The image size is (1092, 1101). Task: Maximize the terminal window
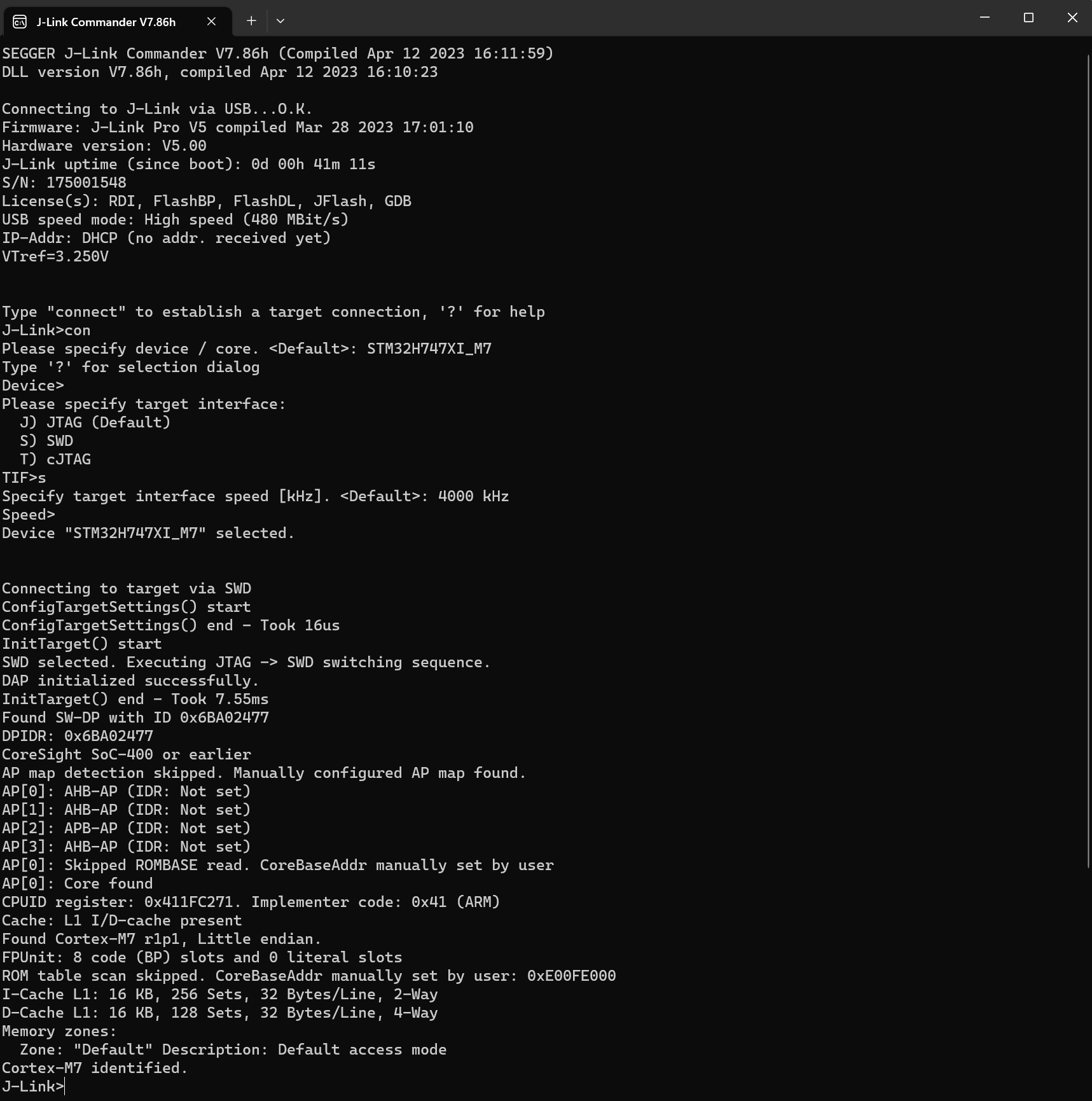1028,18
